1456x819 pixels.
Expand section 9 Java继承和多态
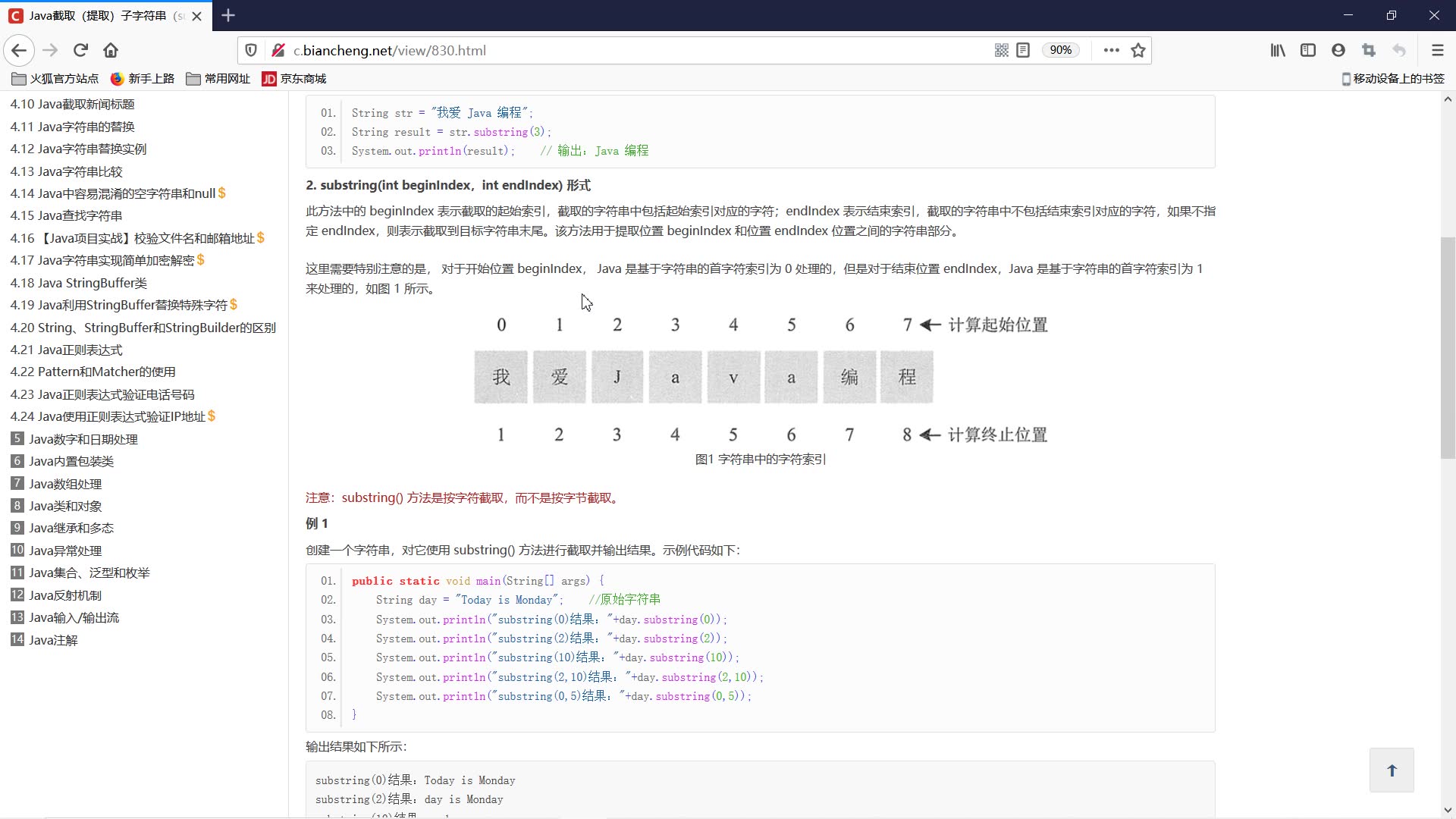tap(62, 528)
